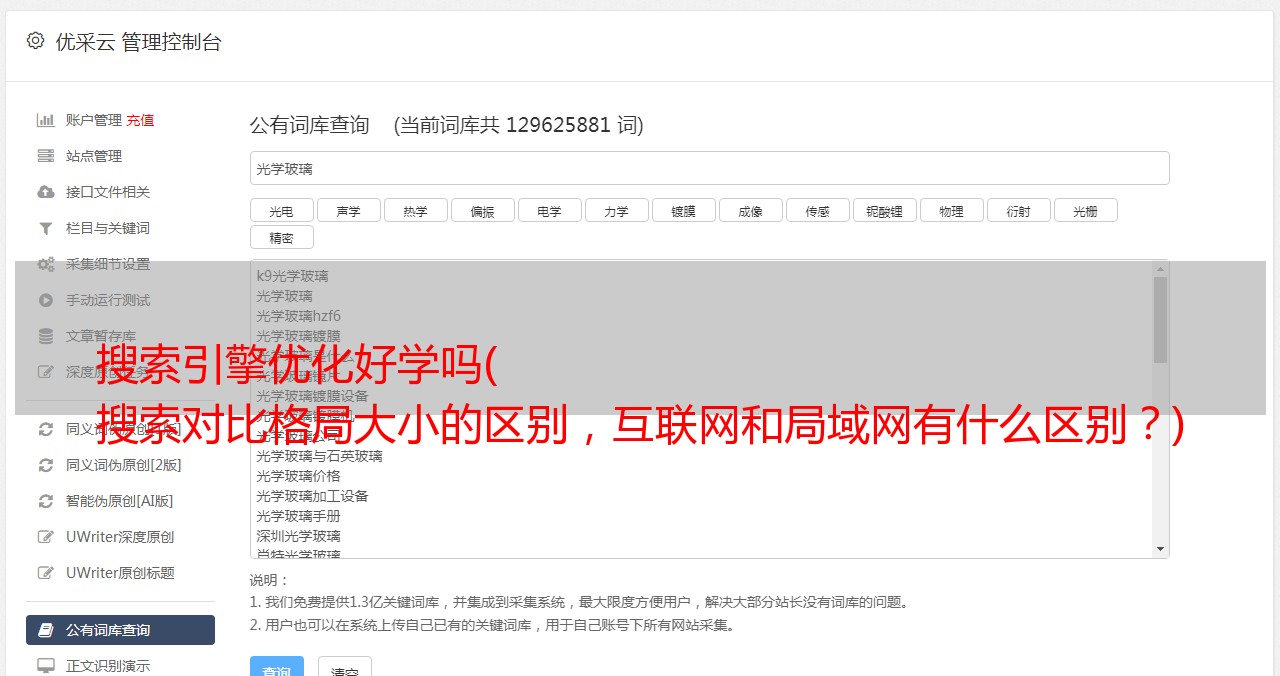Open 正文识别演示 via its monitor icon
Viewport: 1280px width, 676px height.
tap(45, 666)
